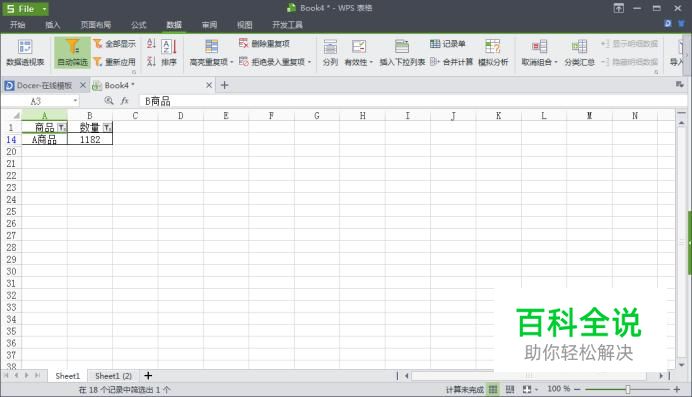This screenshot has height=397, width=692.
Task: Switch to the Sheet1 sheet tab
Action: (x=68, y=376)
